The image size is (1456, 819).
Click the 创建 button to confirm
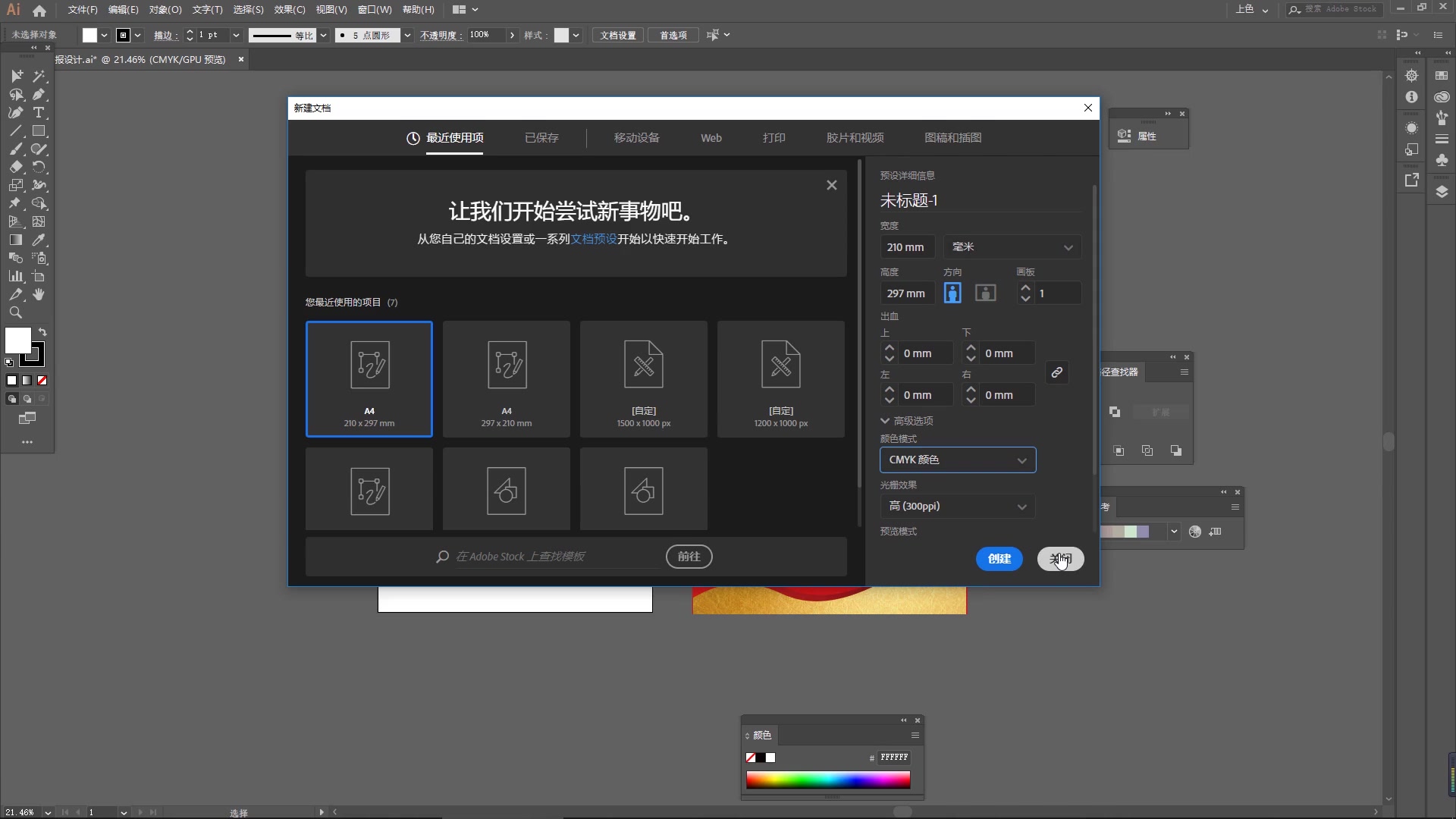pyautogui.click(x=999, y=558)
